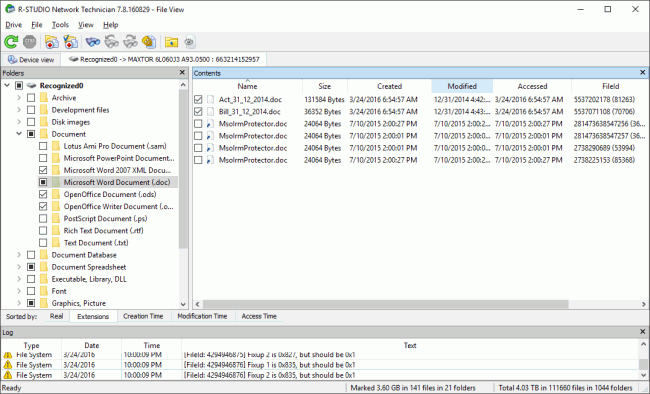
Task: Select the Microsoft PowerPoint Document folder
Action: coord(119,158)
